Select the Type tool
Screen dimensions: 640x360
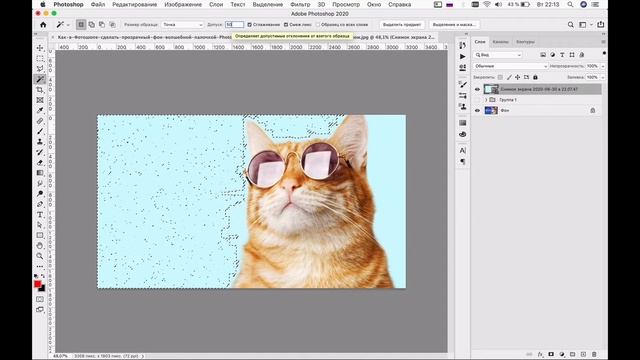(40, 215)
